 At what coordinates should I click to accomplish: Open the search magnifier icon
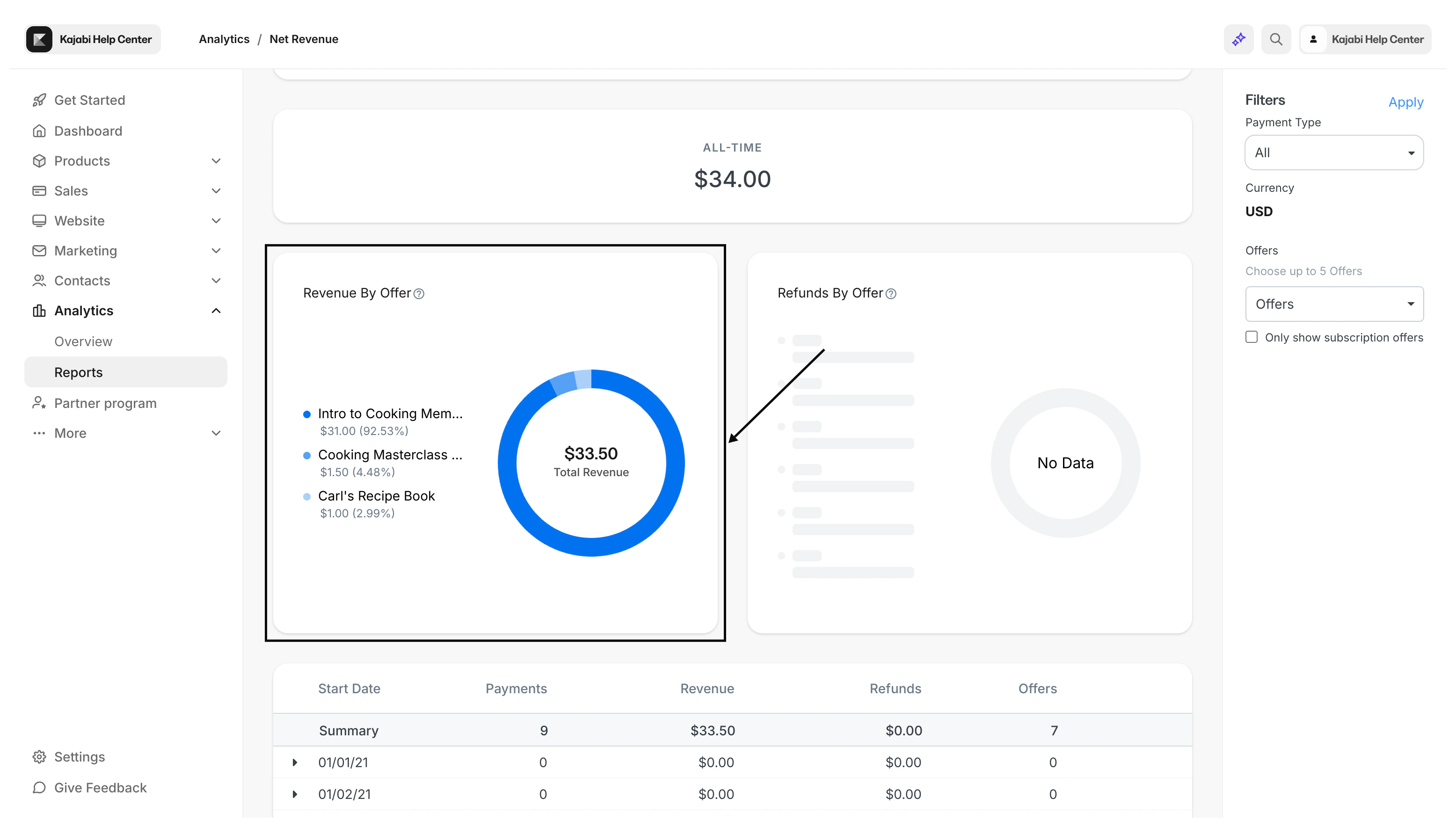pos(1276,39)
